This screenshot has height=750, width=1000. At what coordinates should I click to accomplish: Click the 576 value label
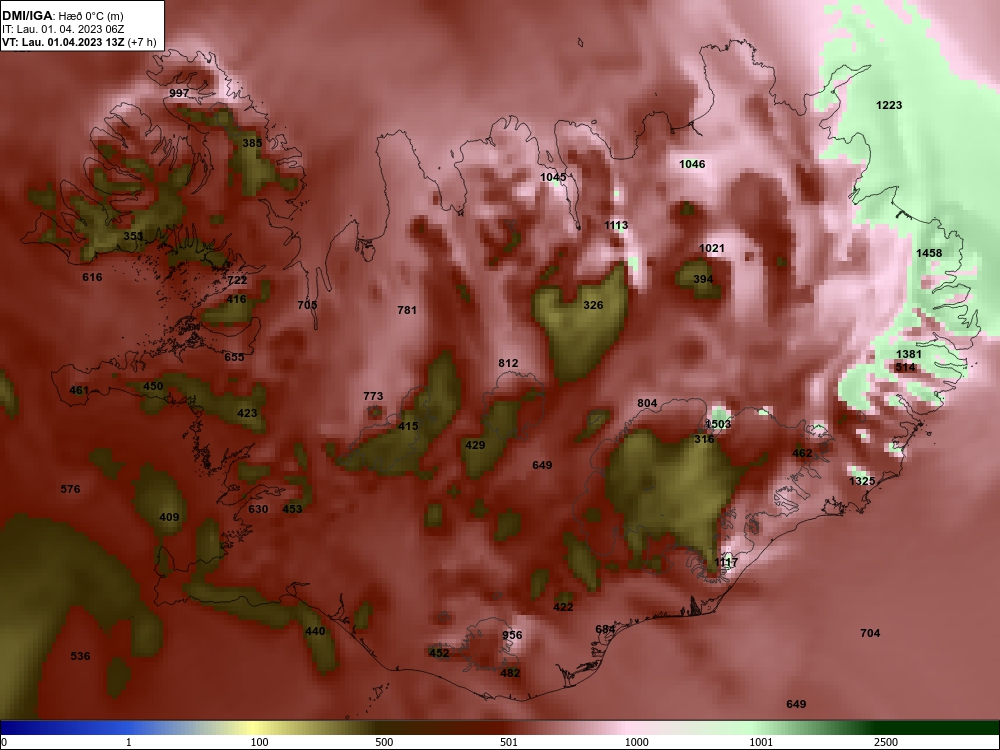[x=70, y=489]
